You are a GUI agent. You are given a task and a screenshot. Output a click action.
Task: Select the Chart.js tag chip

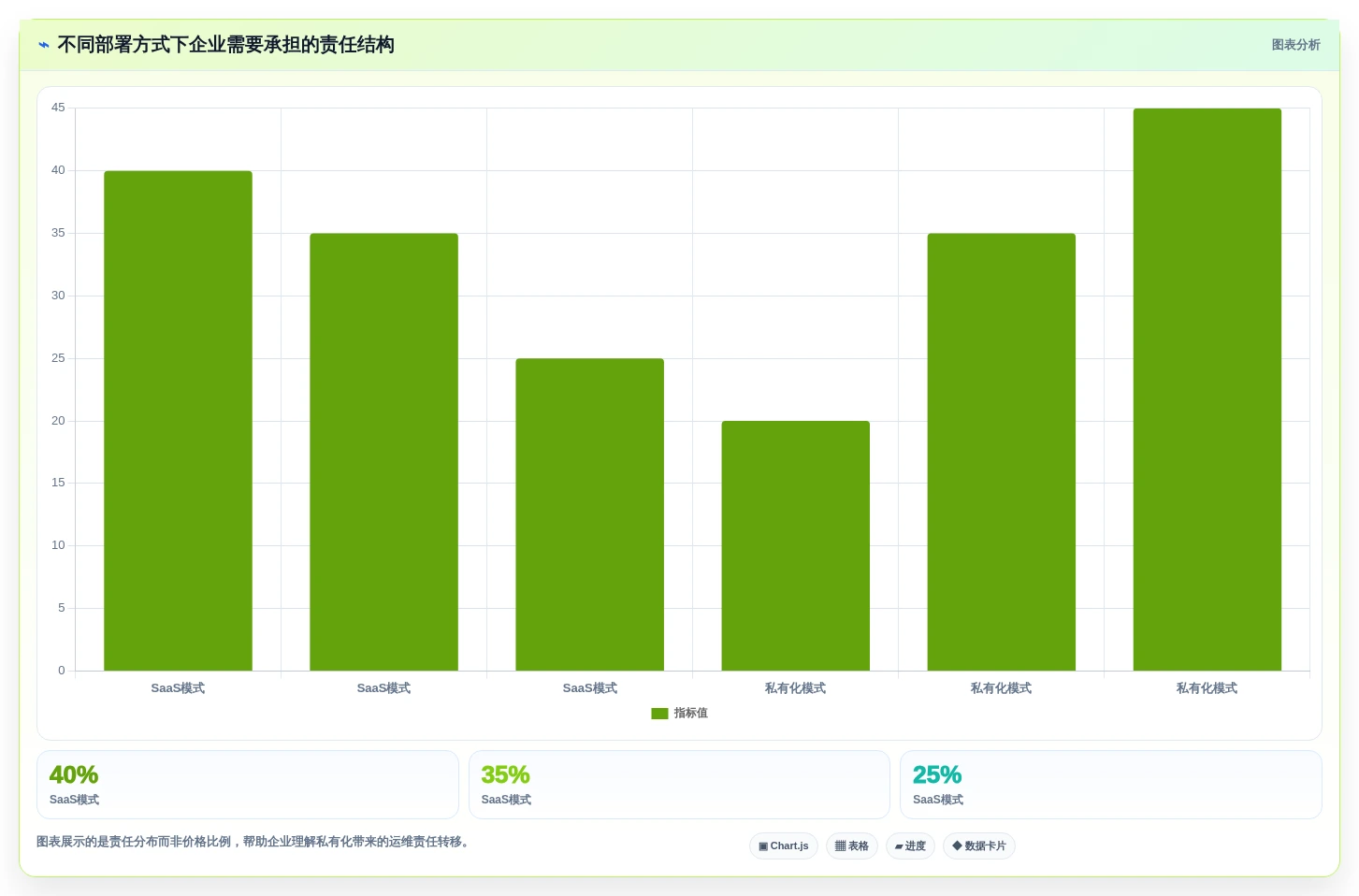pos(784,846)
